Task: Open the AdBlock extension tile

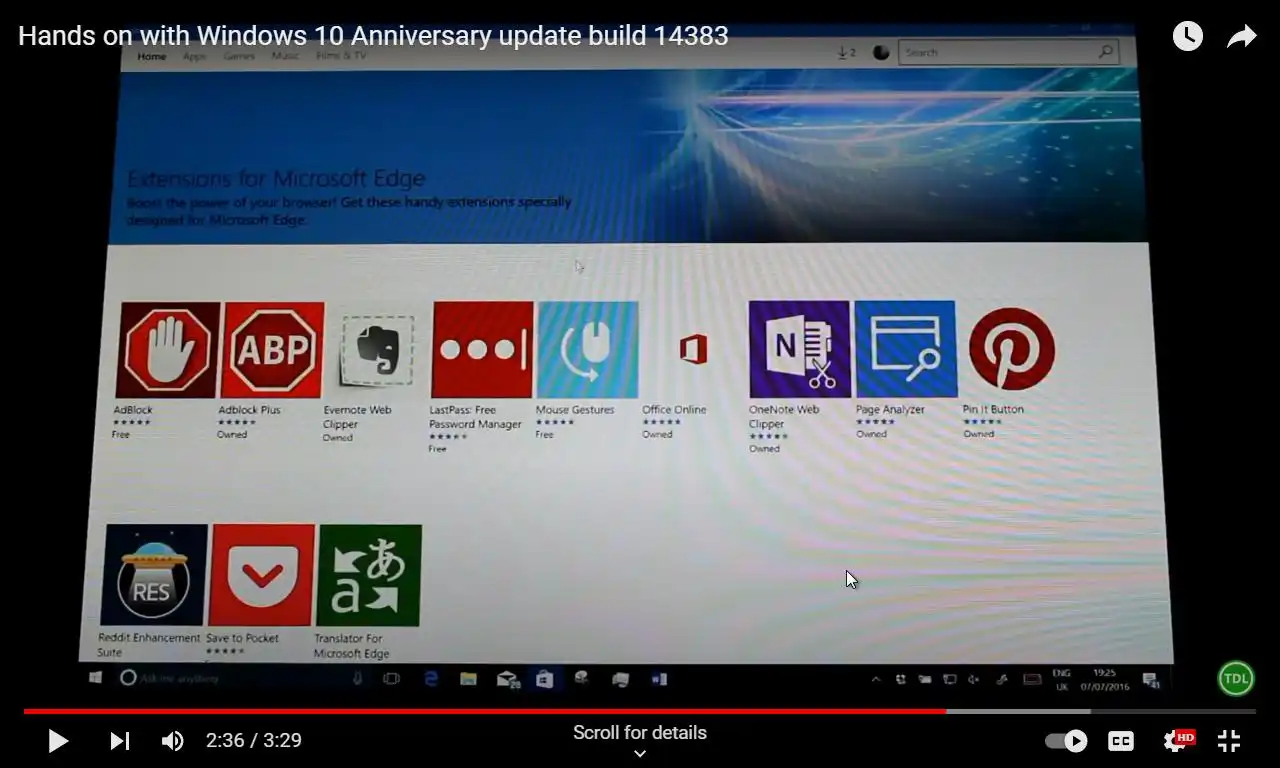Action: 167,350
